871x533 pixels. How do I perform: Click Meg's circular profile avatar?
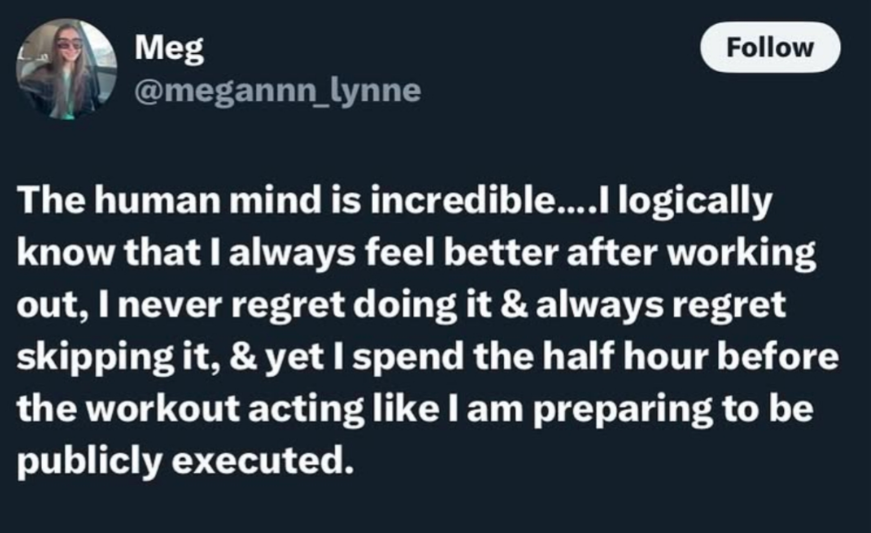(66, 69)
